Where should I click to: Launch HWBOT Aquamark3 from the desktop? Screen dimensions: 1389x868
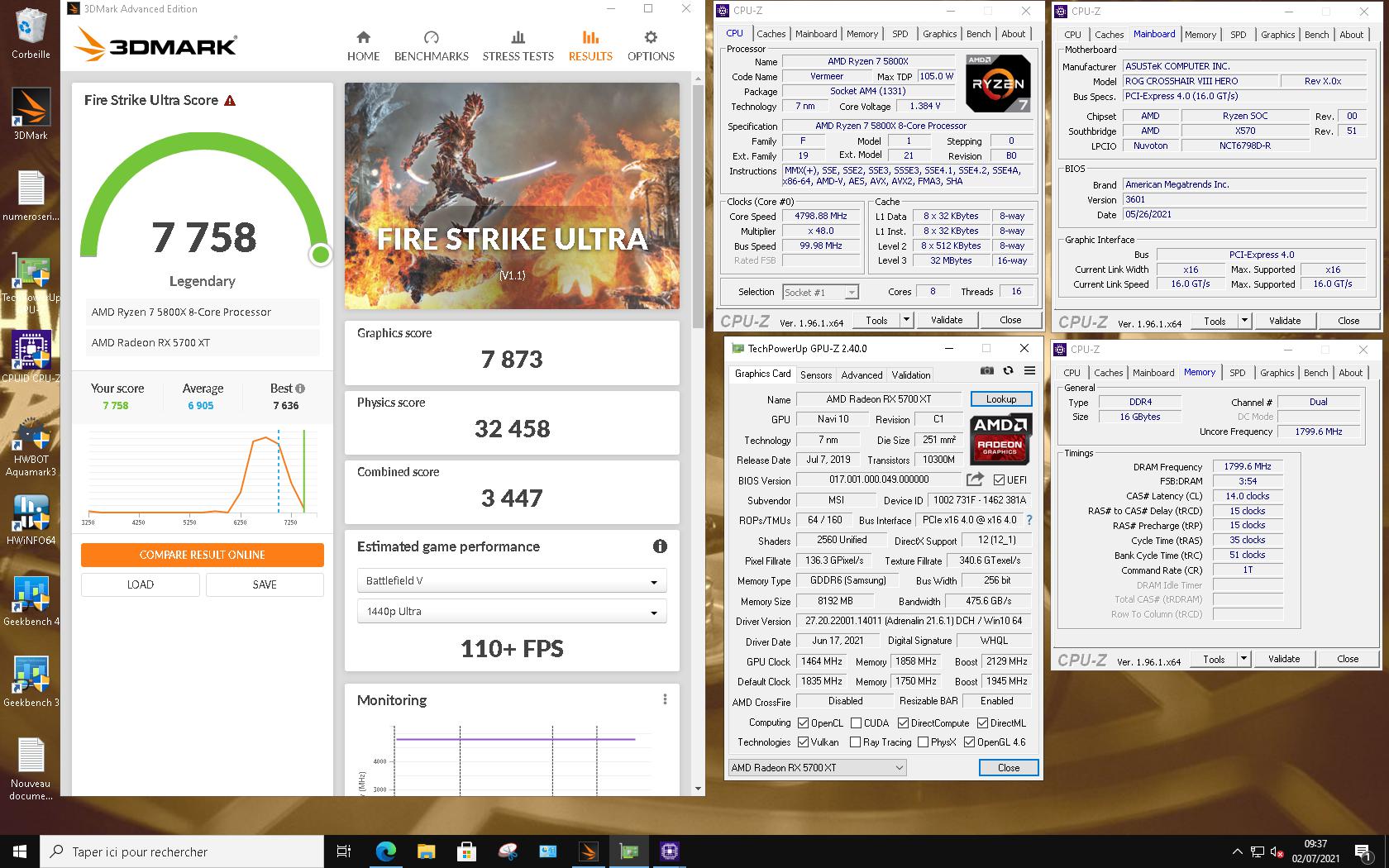(x=31, y=449)
